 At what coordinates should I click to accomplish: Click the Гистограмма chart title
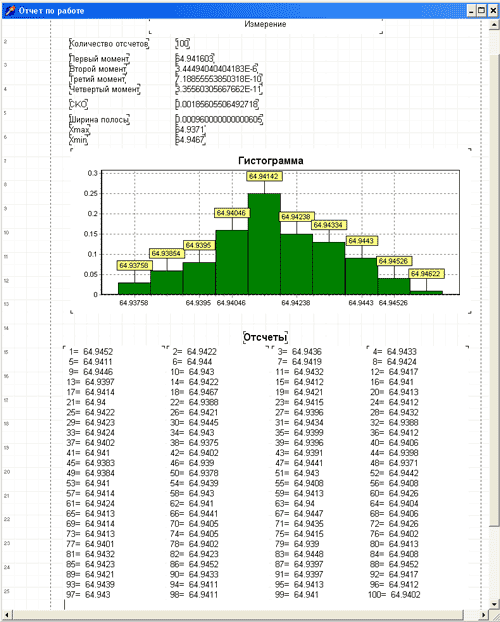271,161
